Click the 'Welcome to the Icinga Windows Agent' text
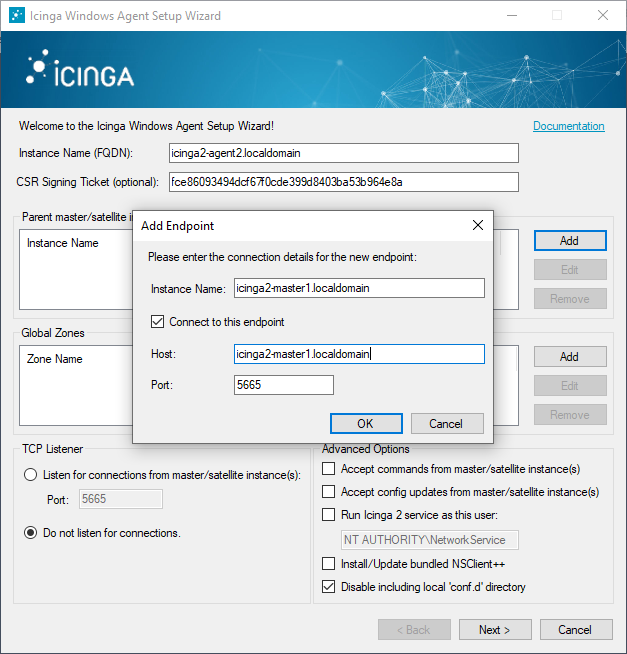Viewport: 627px width, 654px height. (146, 126)
